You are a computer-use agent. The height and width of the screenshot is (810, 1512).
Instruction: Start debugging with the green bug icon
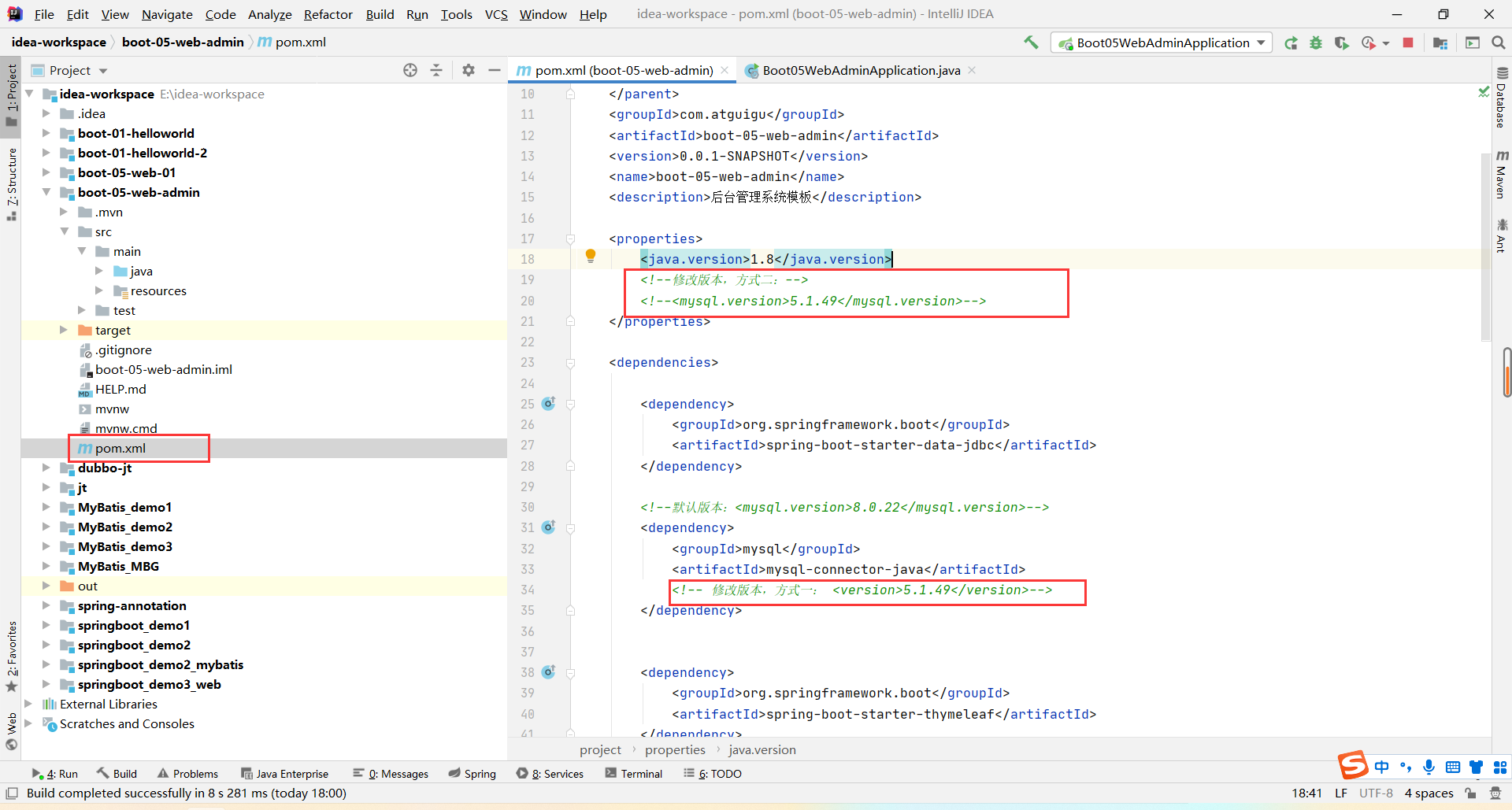(1316, 43)
